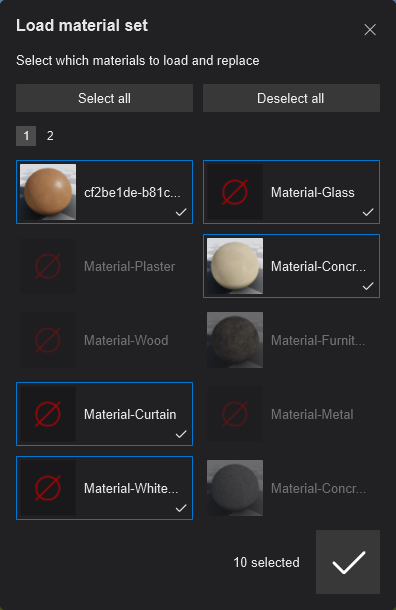Deselect the Material-Glass checkmark
This screenshot has height=610, width=396.
[x=368, y=212]
